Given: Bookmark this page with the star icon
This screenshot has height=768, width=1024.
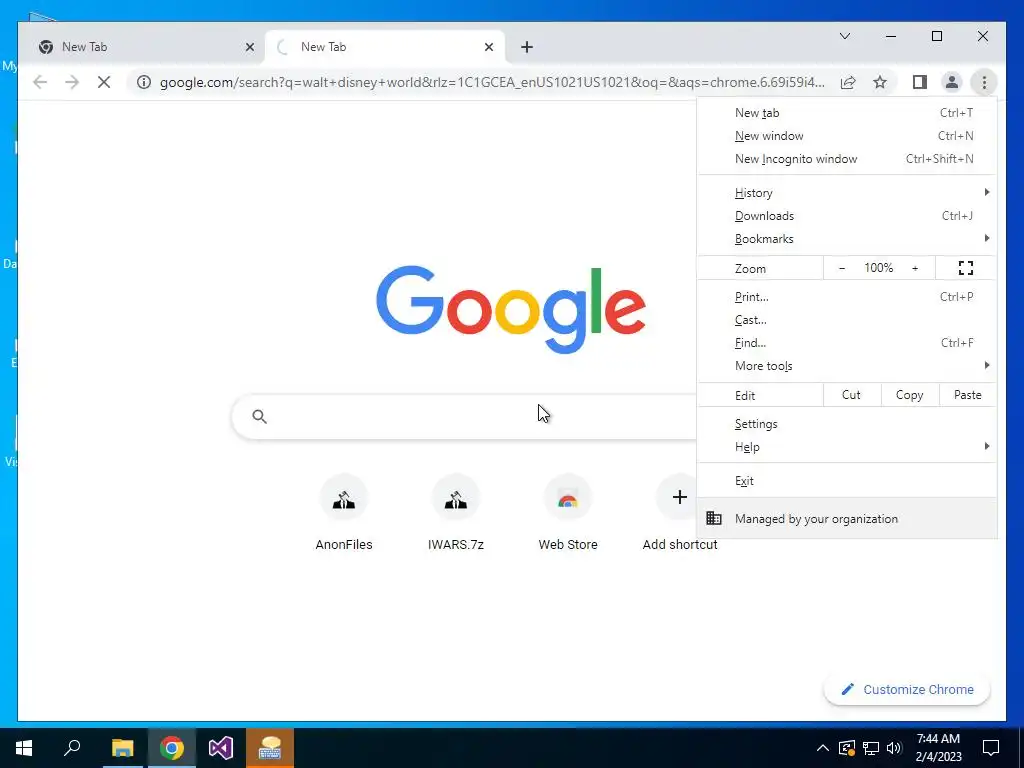Looking at the screenshot, I should (x=880, y=82).
